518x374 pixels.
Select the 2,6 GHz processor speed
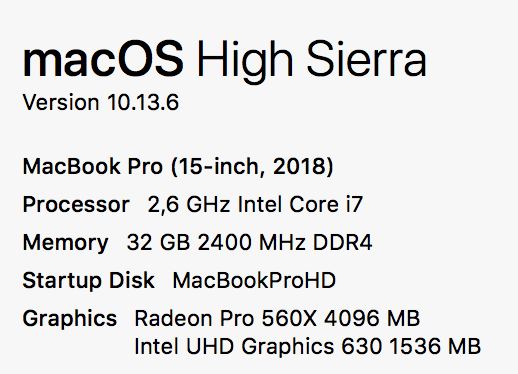189,204
